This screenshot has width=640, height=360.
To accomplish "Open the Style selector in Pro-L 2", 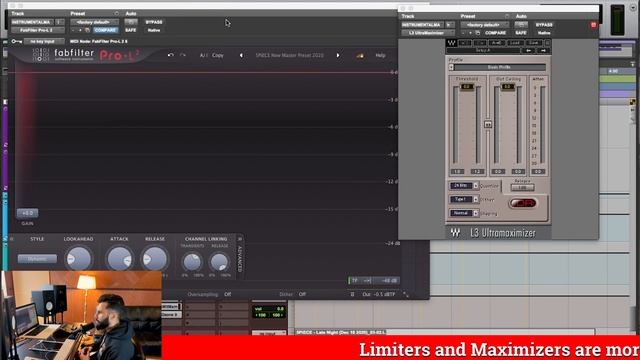I will pyautogui.click(x=37, y=258).
